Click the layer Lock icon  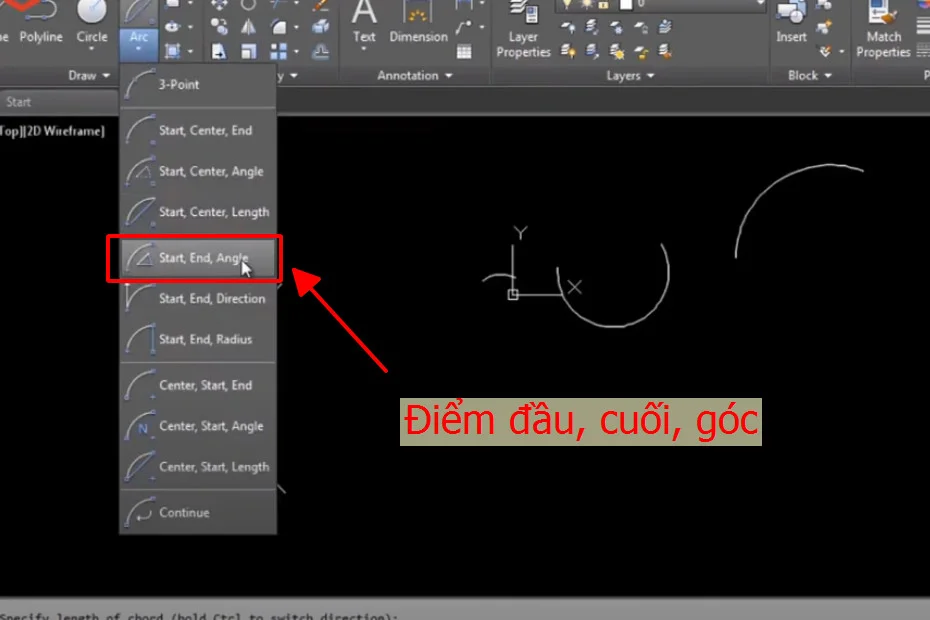pos(641,26)
